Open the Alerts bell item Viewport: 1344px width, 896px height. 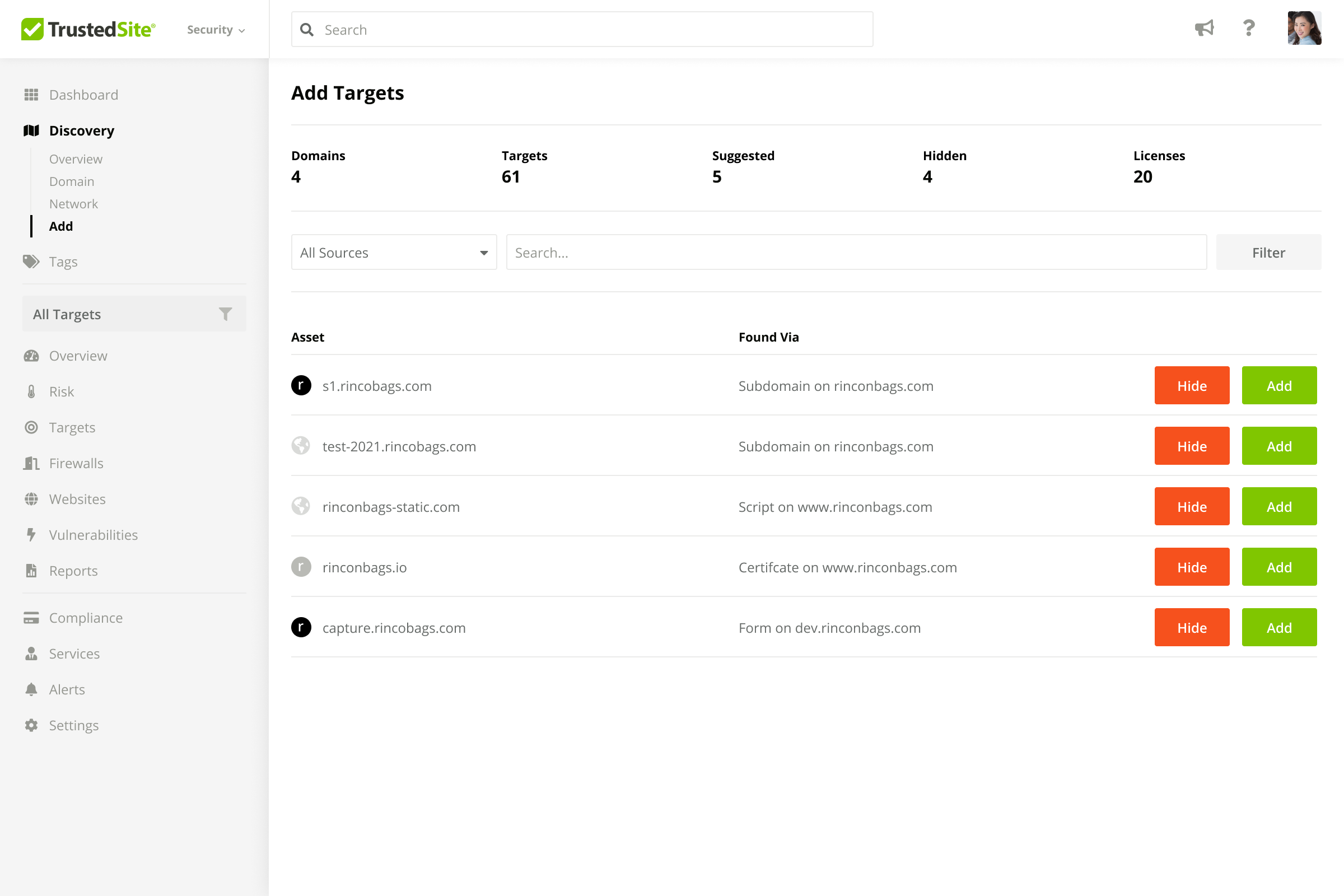click(x=66, y=689)
